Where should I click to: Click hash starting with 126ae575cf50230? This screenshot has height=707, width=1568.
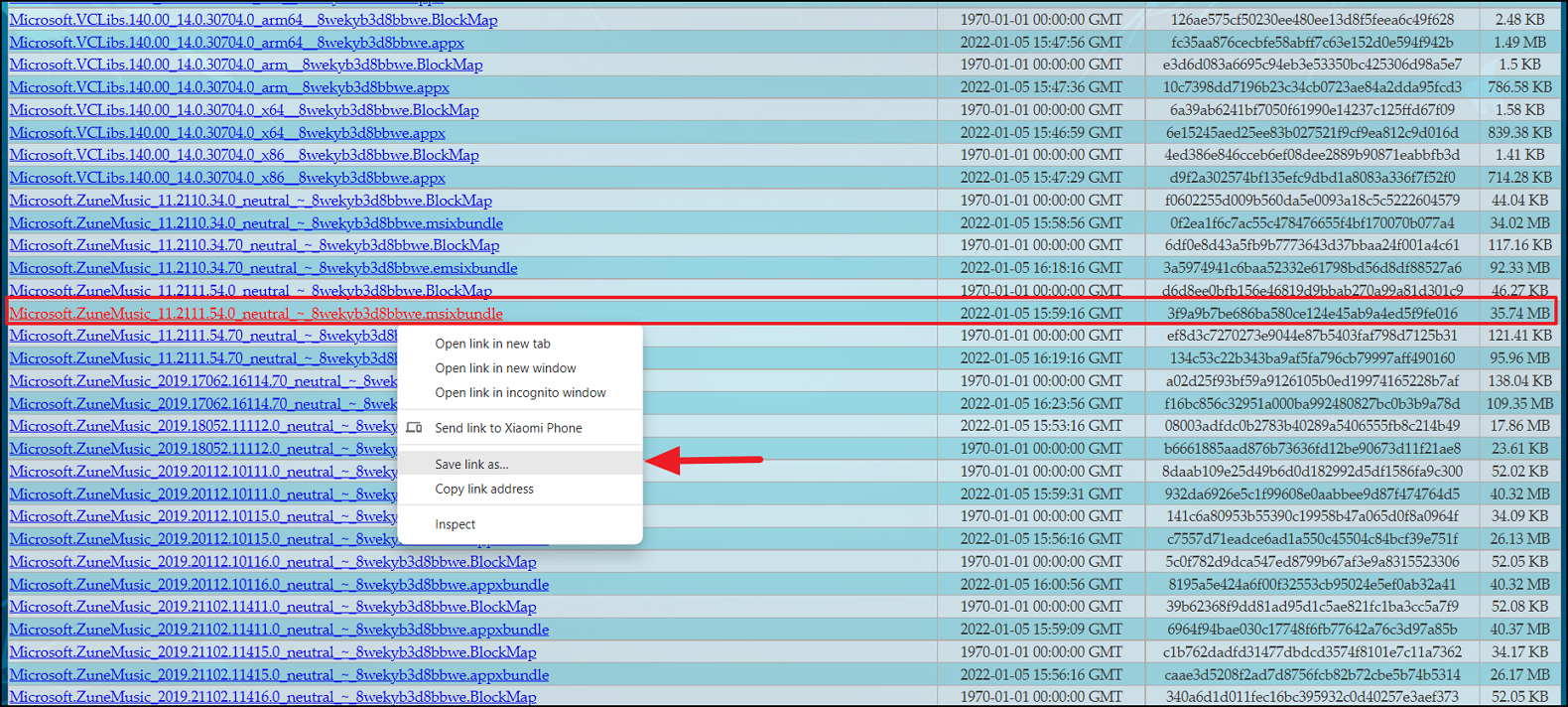[x=1312, y=20]
